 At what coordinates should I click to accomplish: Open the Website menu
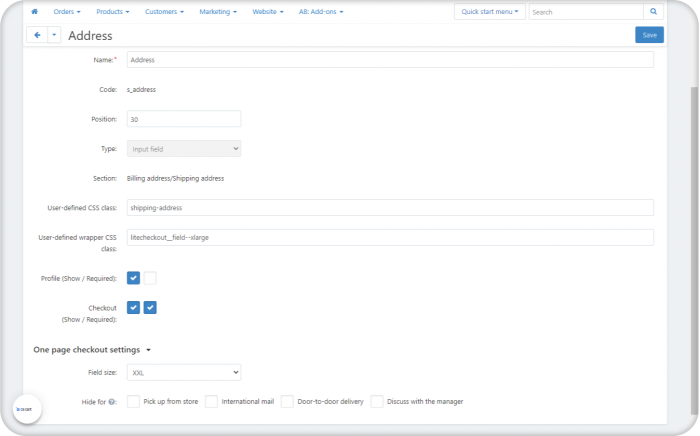tap(268, 12)
